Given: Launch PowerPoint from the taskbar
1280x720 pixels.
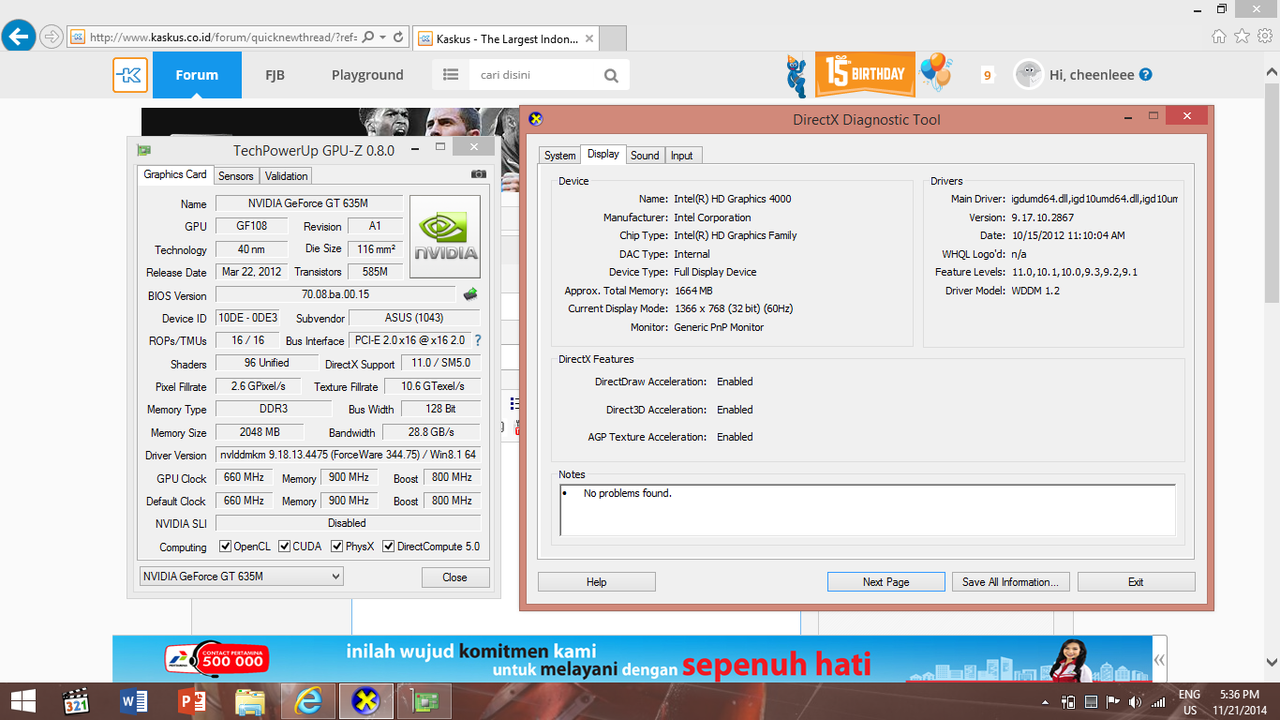Looking at the screenshot, I should tap(191, 701).
